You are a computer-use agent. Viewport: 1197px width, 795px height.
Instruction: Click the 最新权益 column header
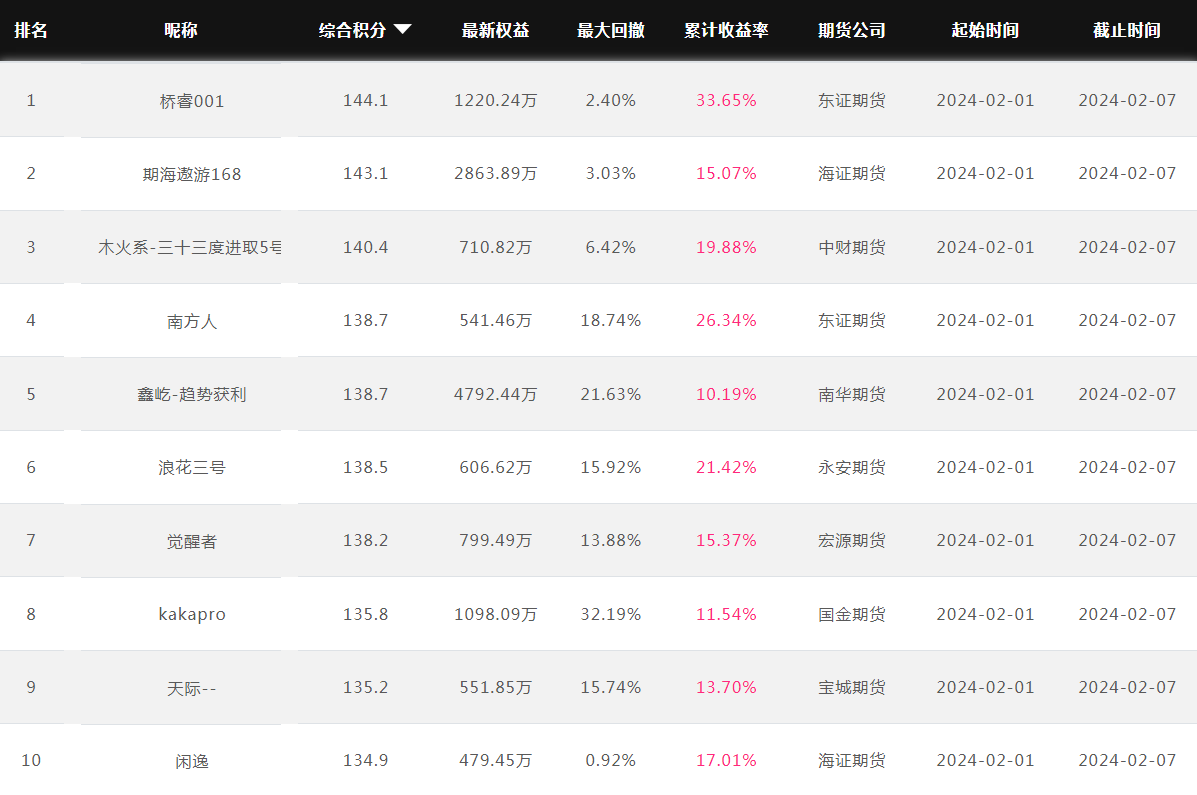(x=495, y=30)
